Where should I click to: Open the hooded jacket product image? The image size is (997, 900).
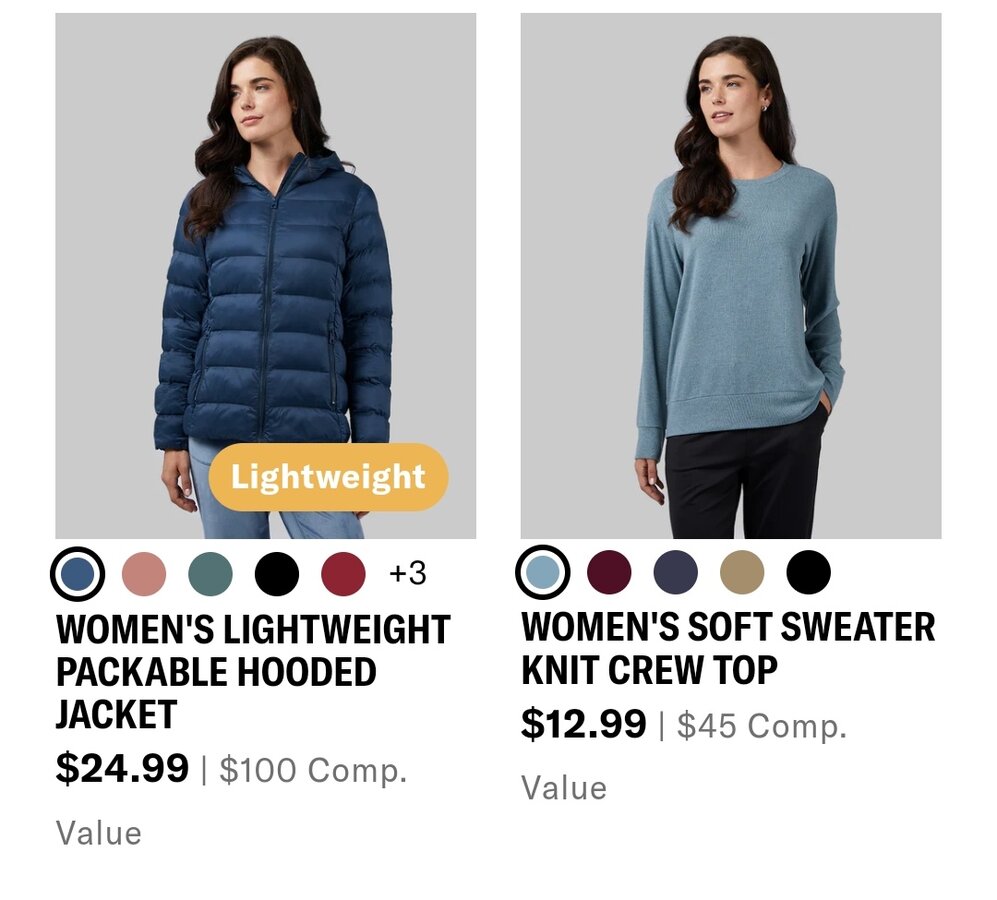(x=266, y=275)
